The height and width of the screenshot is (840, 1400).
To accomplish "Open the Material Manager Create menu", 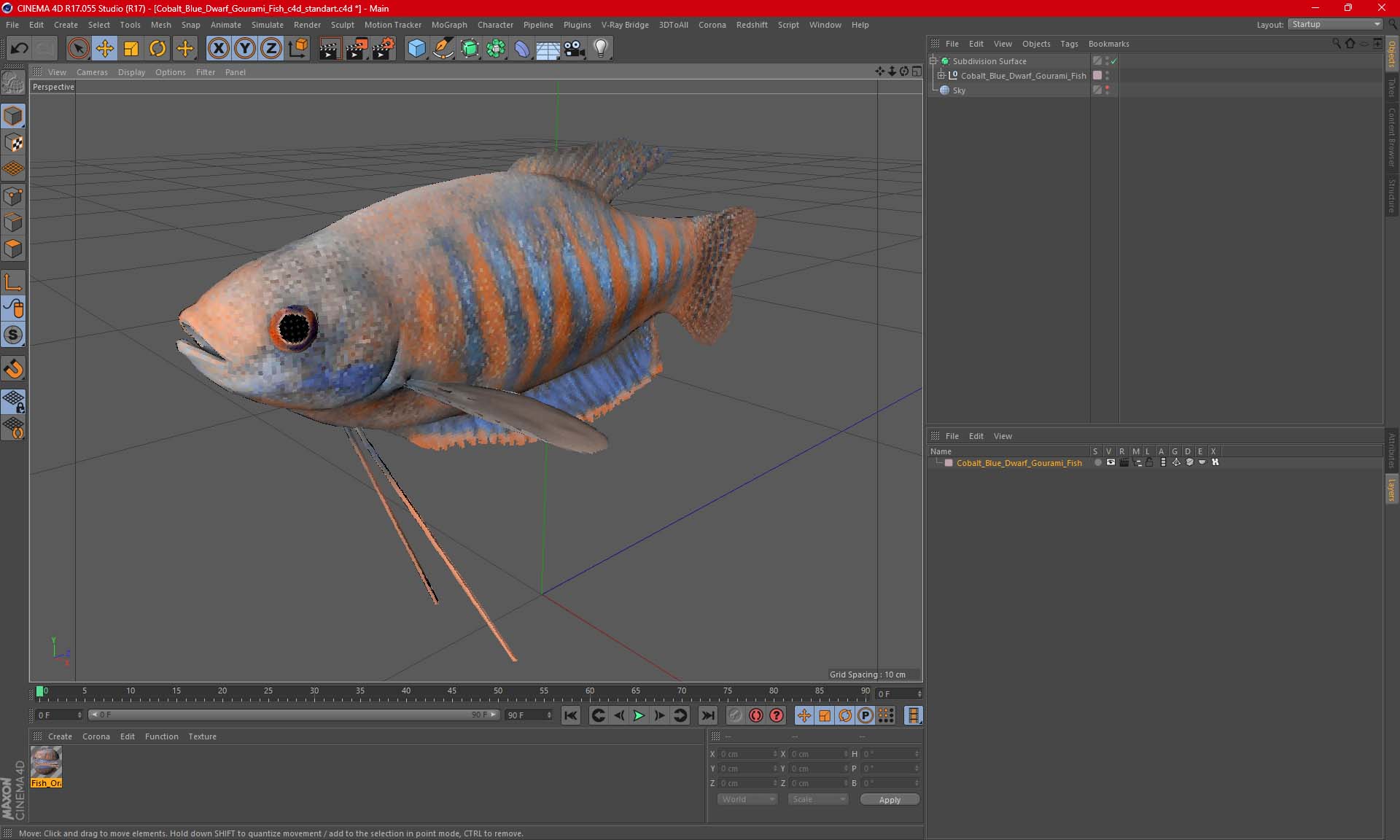I will click(60, 736).
